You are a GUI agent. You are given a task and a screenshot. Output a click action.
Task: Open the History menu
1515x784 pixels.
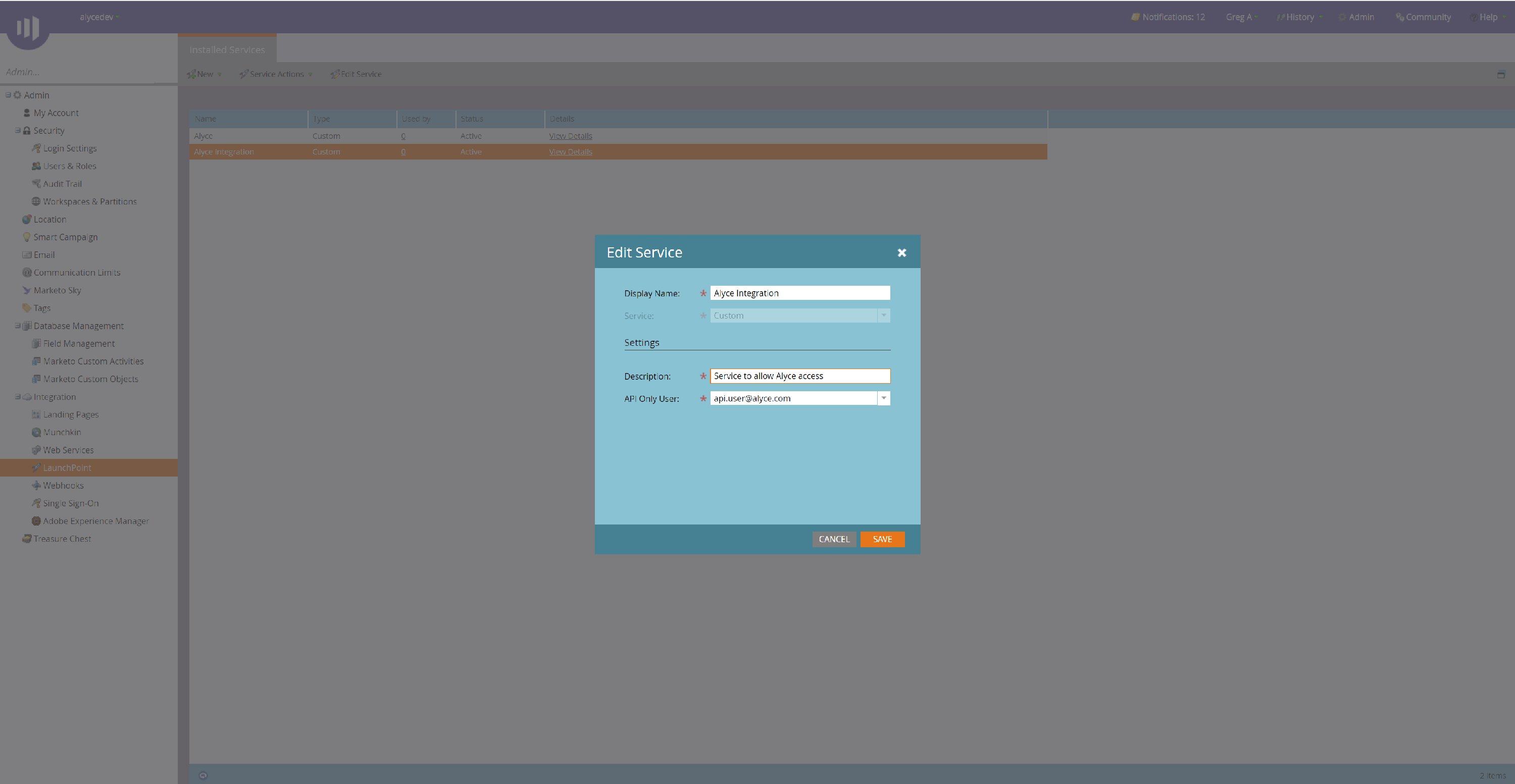(x=1299, y=17)
